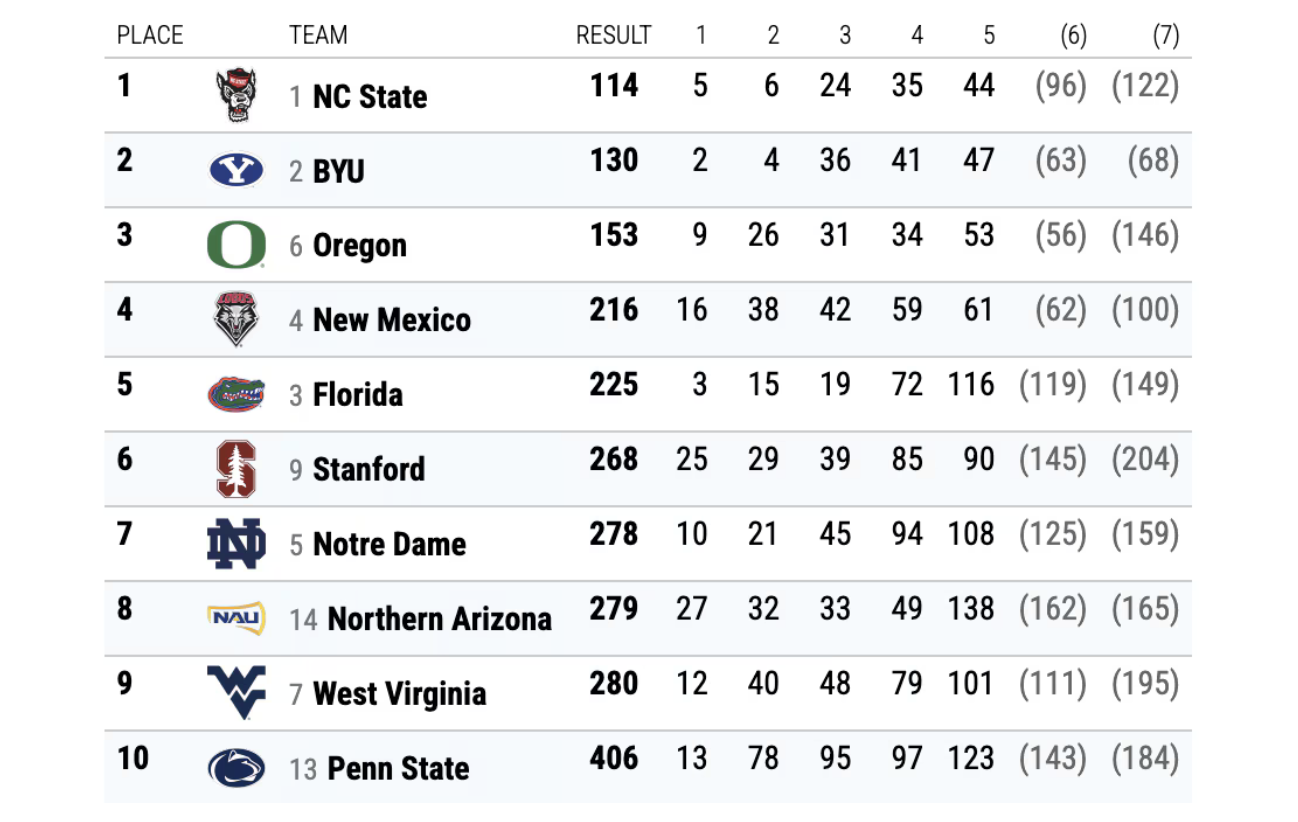Screen dimensions: 1298x822
Task: Click Penn State's total score 406
Action: point(614,758)
